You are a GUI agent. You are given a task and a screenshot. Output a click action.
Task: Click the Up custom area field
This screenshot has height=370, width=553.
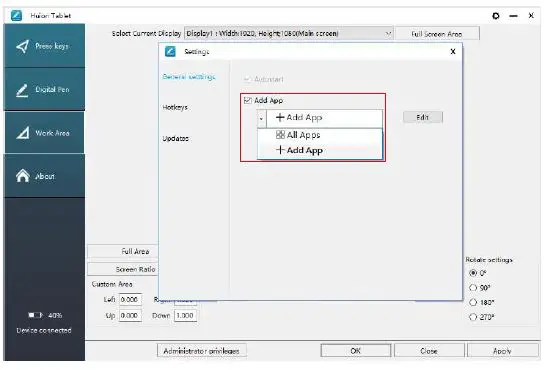pos(130,316)
